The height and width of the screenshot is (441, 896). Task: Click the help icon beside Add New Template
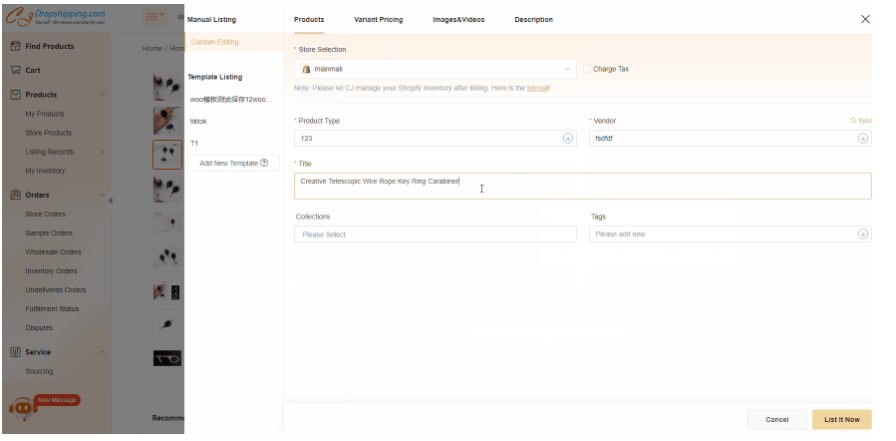click(x=264, y=163)
